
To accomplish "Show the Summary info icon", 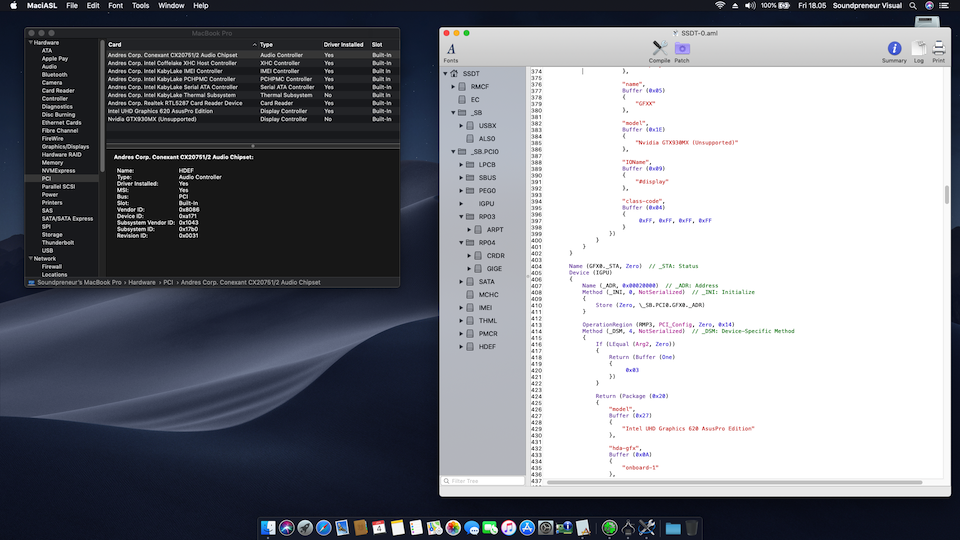I will (x=894, y=50).
